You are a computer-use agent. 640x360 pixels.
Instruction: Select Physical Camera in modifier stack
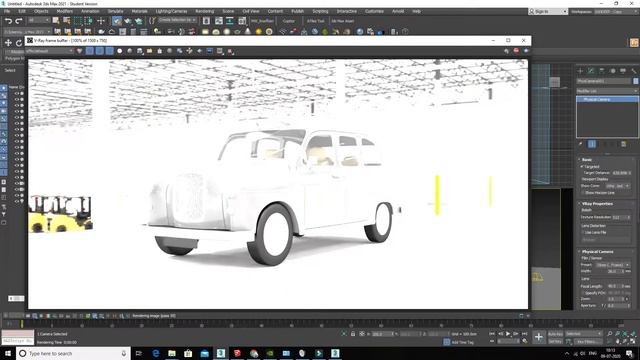tap(607, 100)
